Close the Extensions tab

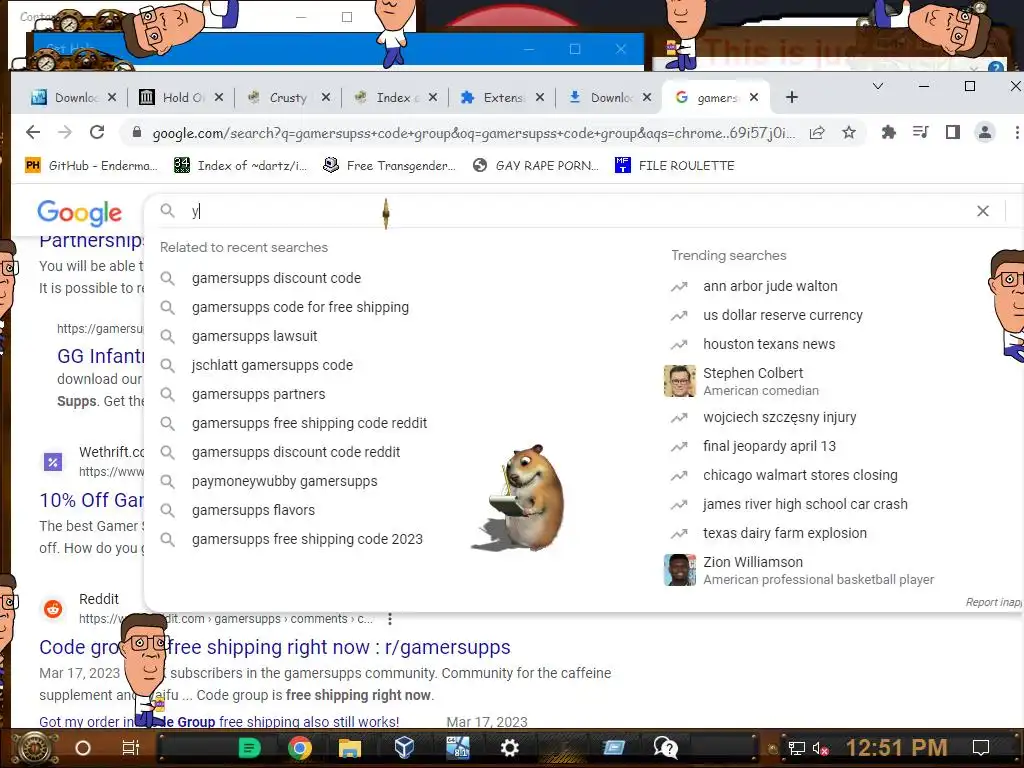click(x=539, y=97)
